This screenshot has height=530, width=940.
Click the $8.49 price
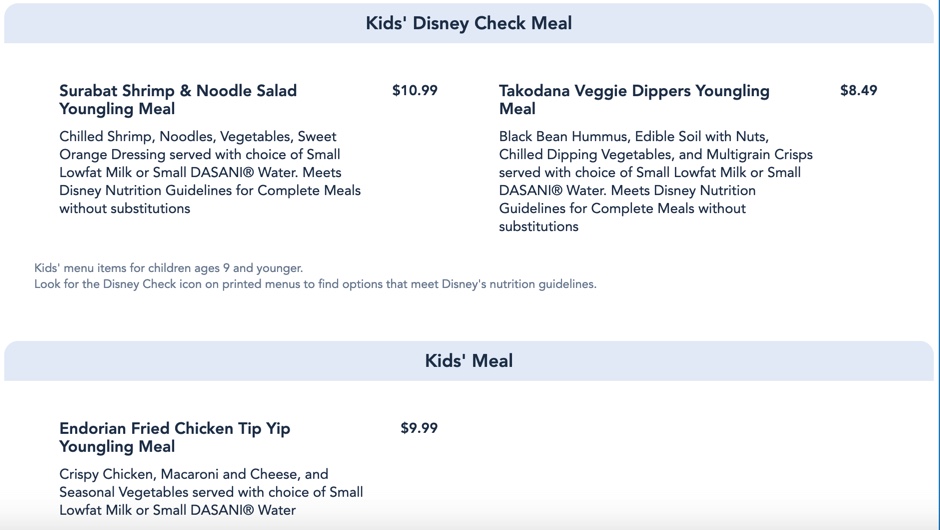coord(858,91)
